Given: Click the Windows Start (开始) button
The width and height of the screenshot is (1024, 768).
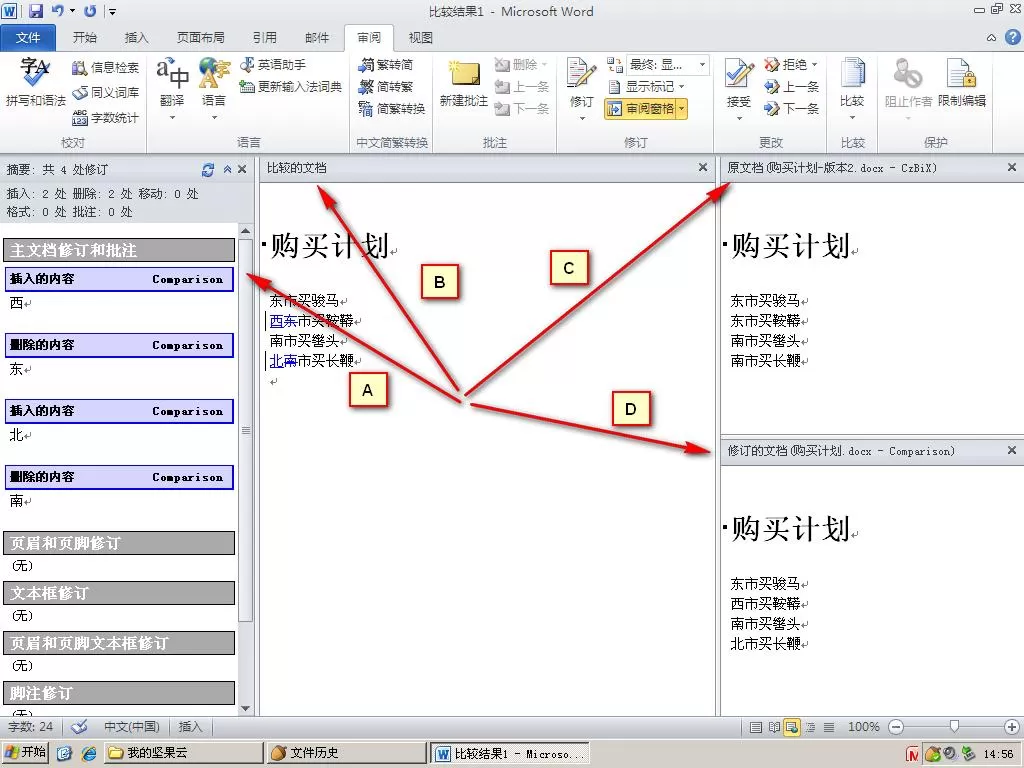Looking at the screenshot, I should (26, 753).
